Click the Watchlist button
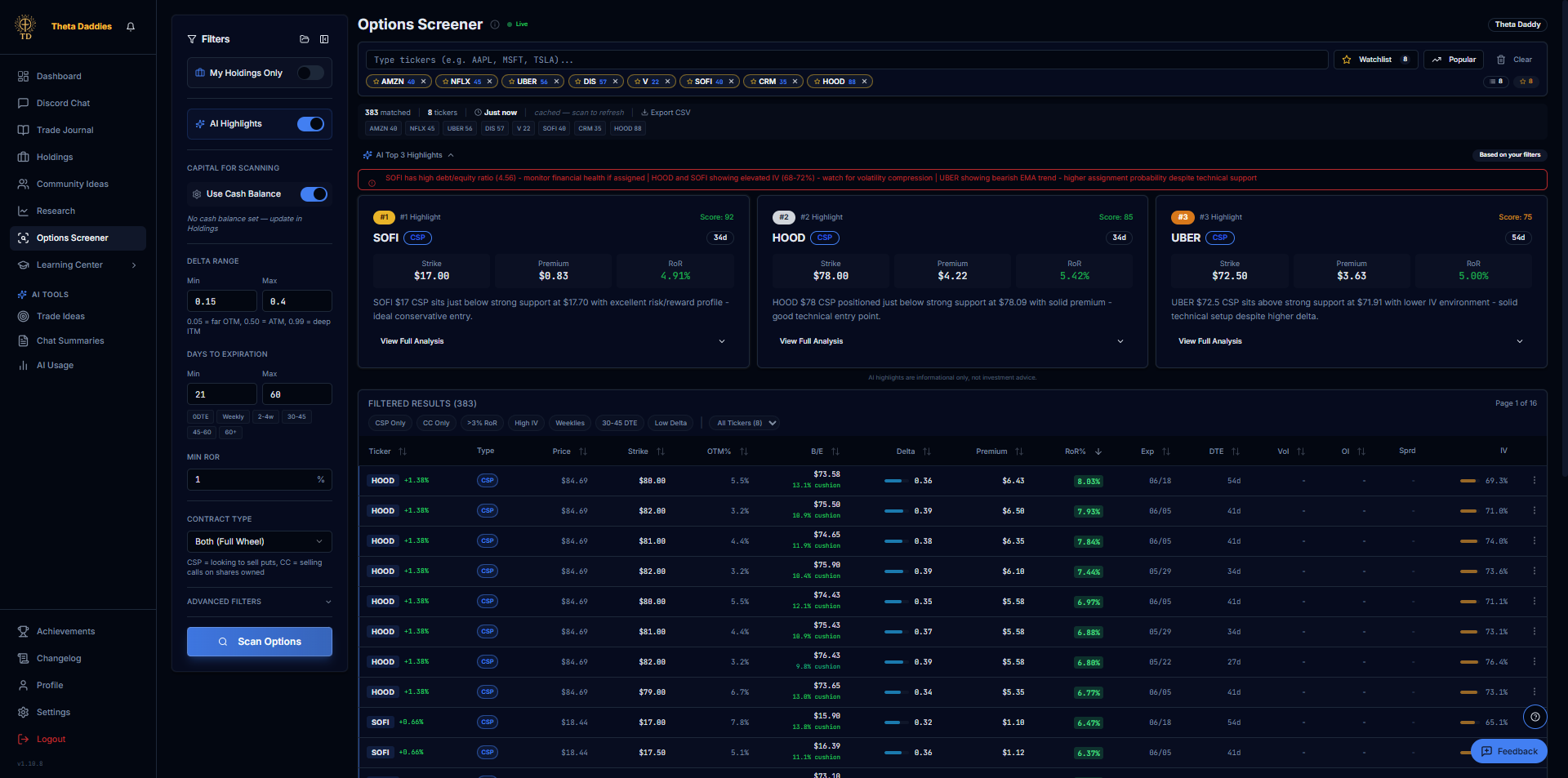The image size is (1568, 778). (1376, 60)
